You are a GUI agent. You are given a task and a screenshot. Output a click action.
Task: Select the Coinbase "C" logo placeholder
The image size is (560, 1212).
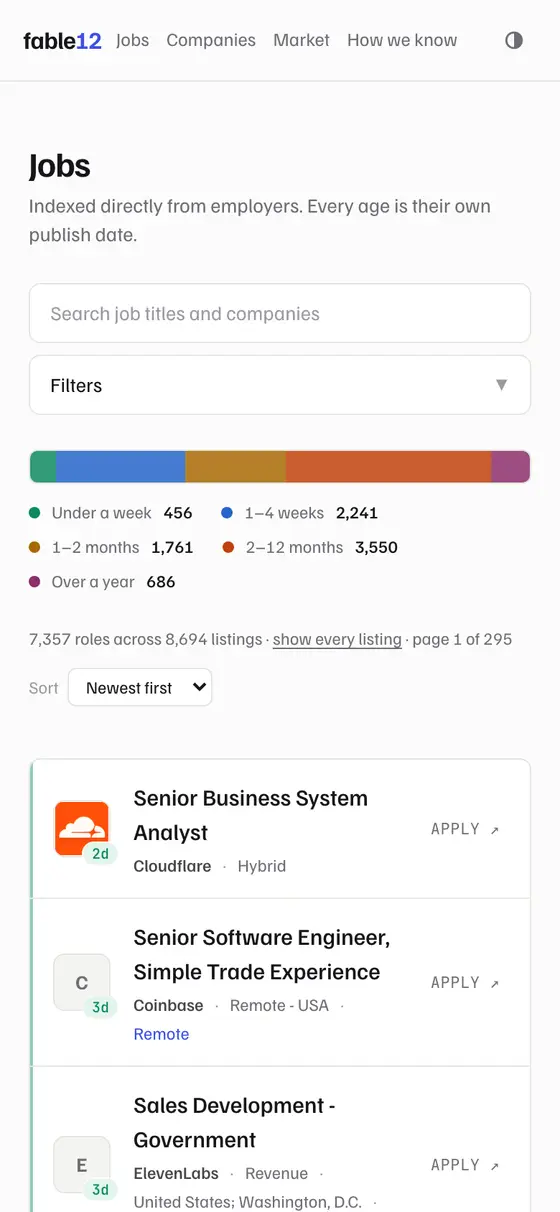coord(82,982)
